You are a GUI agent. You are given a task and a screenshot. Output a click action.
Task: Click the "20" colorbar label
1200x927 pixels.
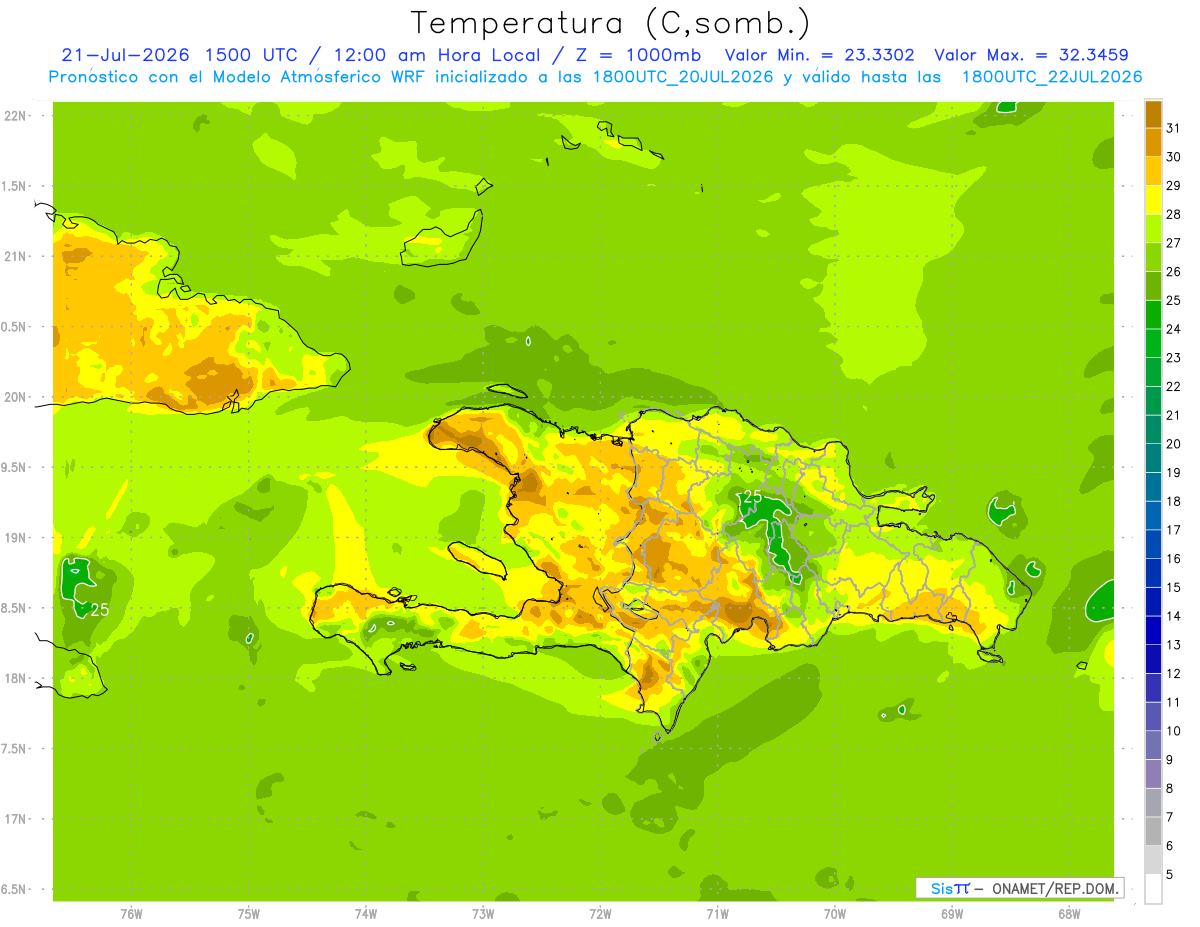click(x=1174, y=444)
